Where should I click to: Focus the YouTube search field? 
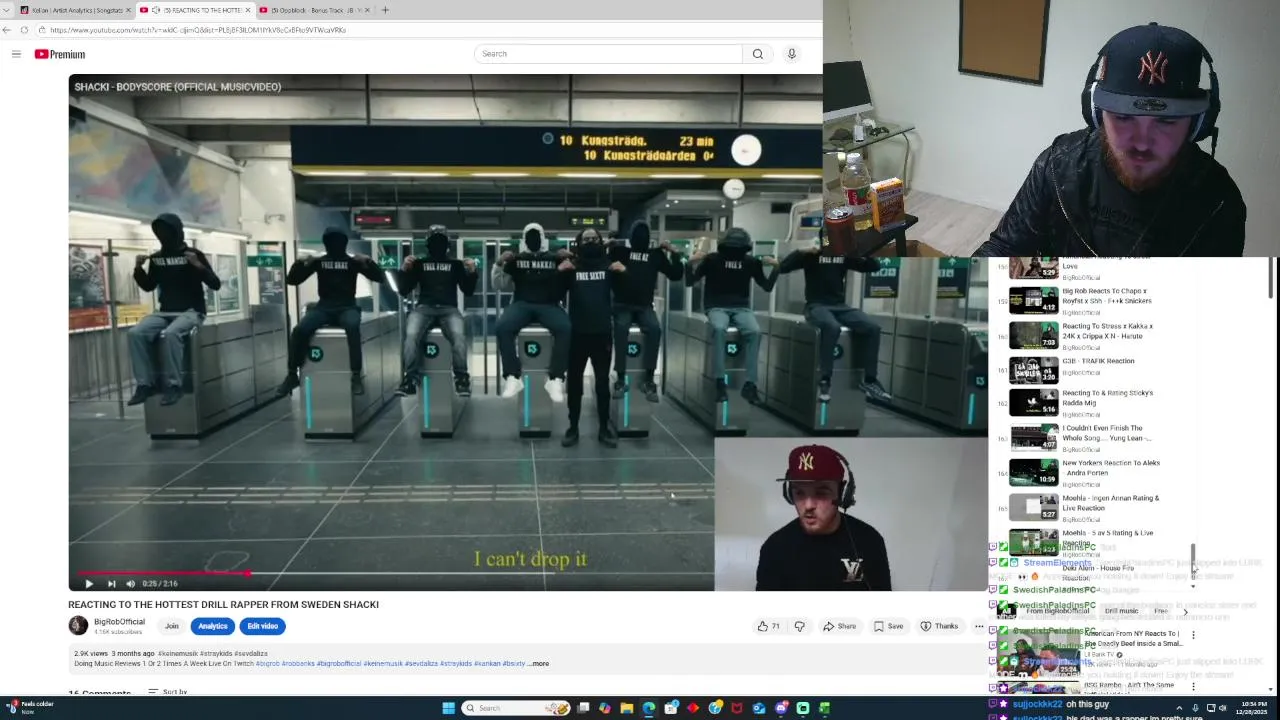click(x=608, y=54)
